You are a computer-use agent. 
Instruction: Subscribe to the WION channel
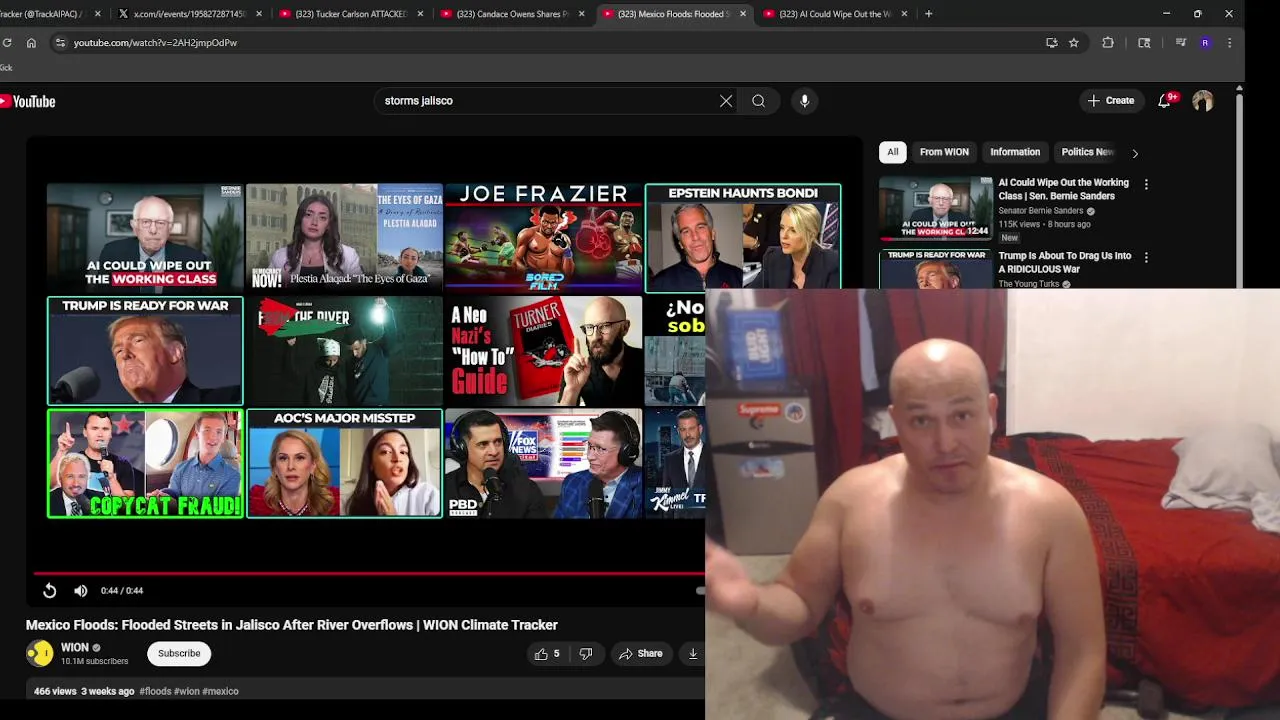[x=179, y=654]
